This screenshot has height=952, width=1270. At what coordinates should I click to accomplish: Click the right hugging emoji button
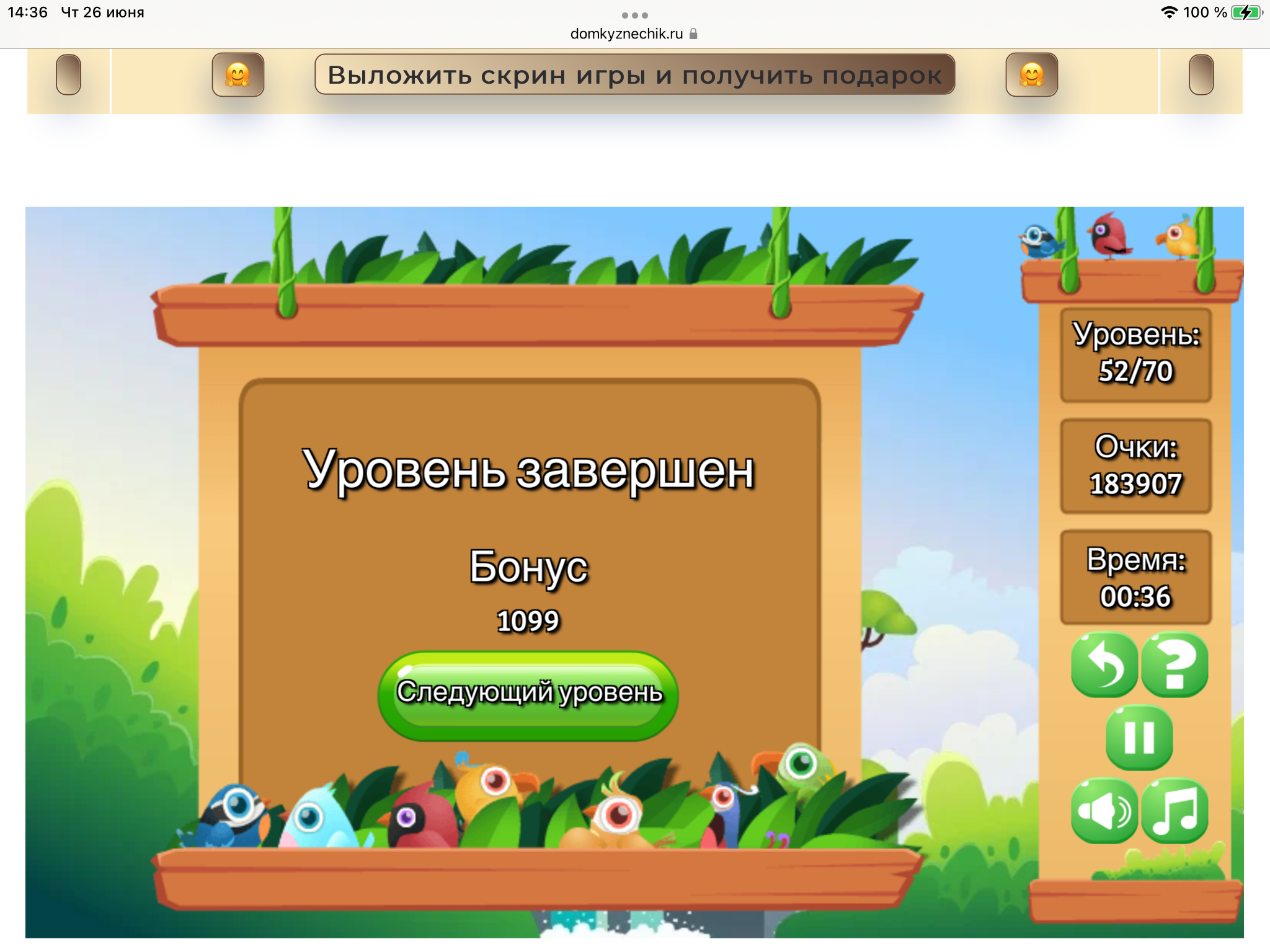pyautogui.click(x=1031, y=74)
